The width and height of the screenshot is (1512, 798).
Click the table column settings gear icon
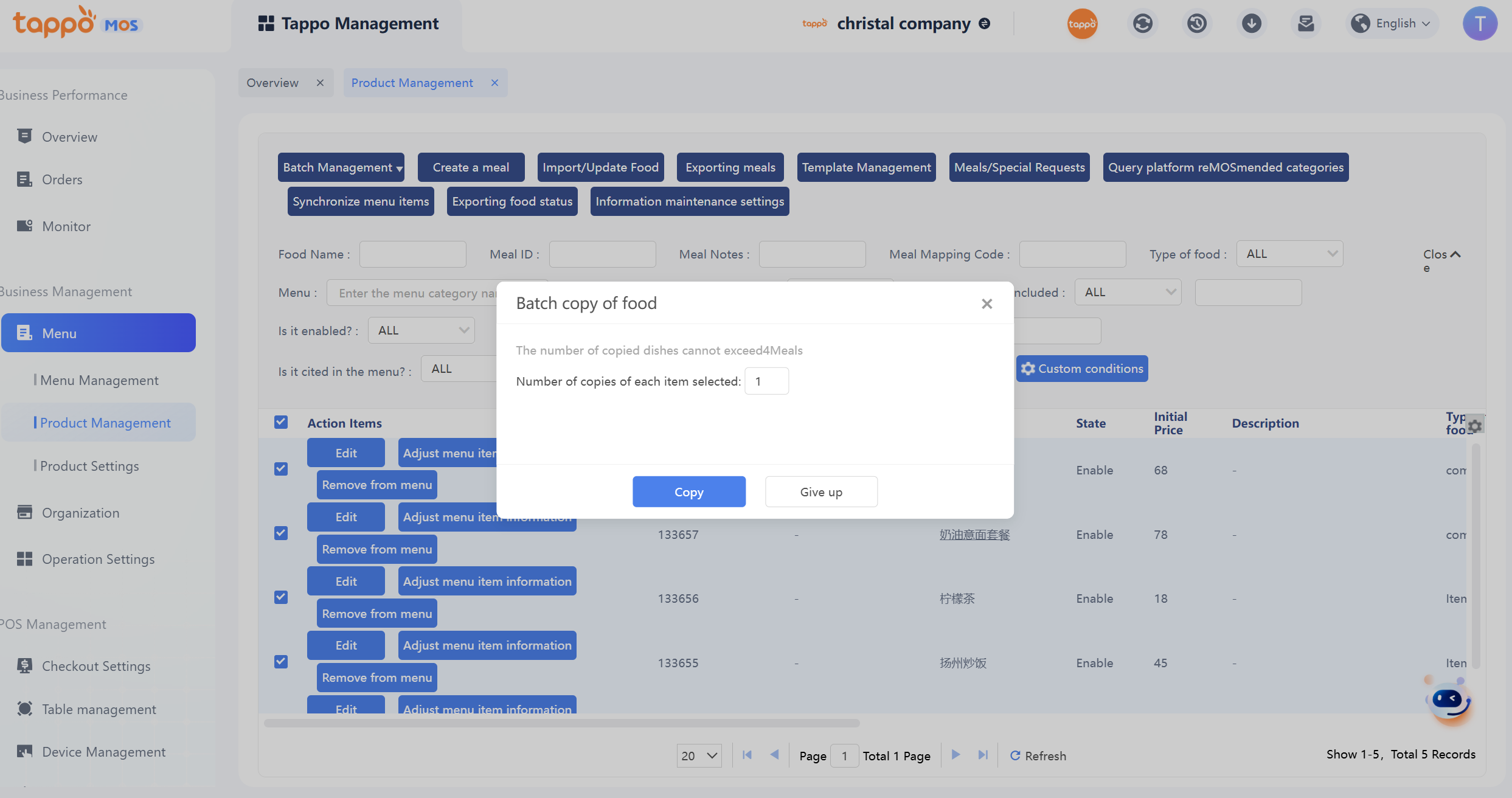[1475, 426]
